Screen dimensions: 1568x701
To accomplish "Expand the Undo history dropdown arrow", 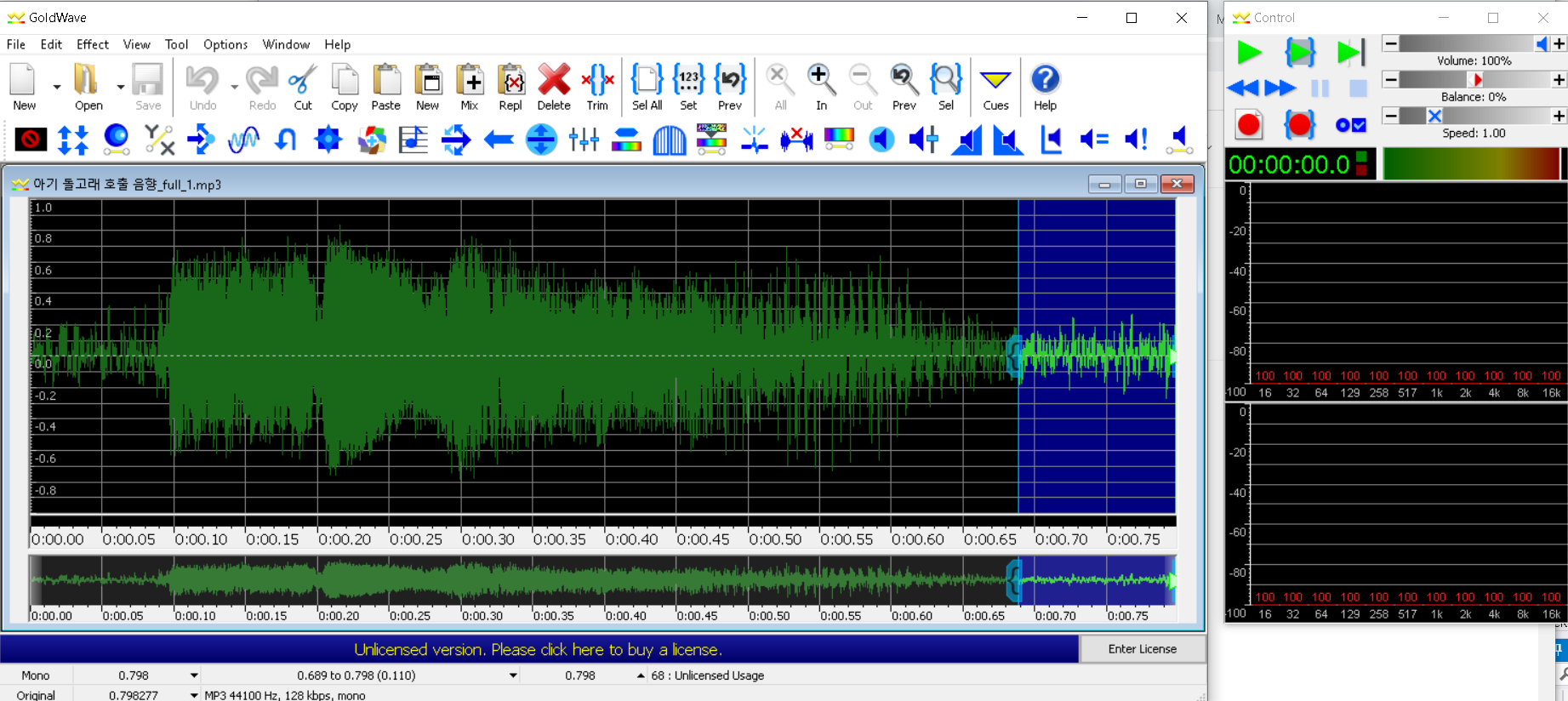I will (234, 87).
